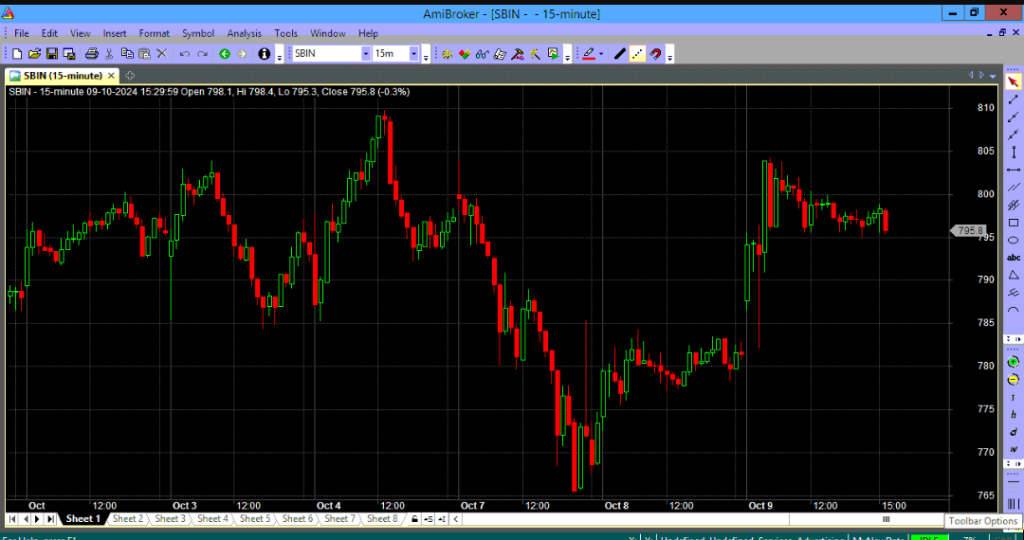The image size is (1024, 540).
Task: Open a file with folder icon
Action: pos(35,54)
